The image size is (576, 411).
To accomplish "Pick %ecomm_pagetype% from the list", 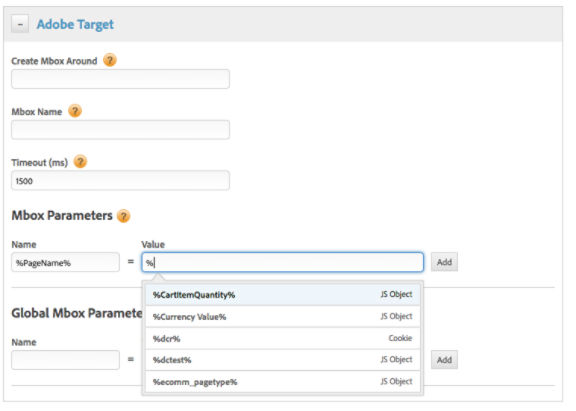I will 282,382.
